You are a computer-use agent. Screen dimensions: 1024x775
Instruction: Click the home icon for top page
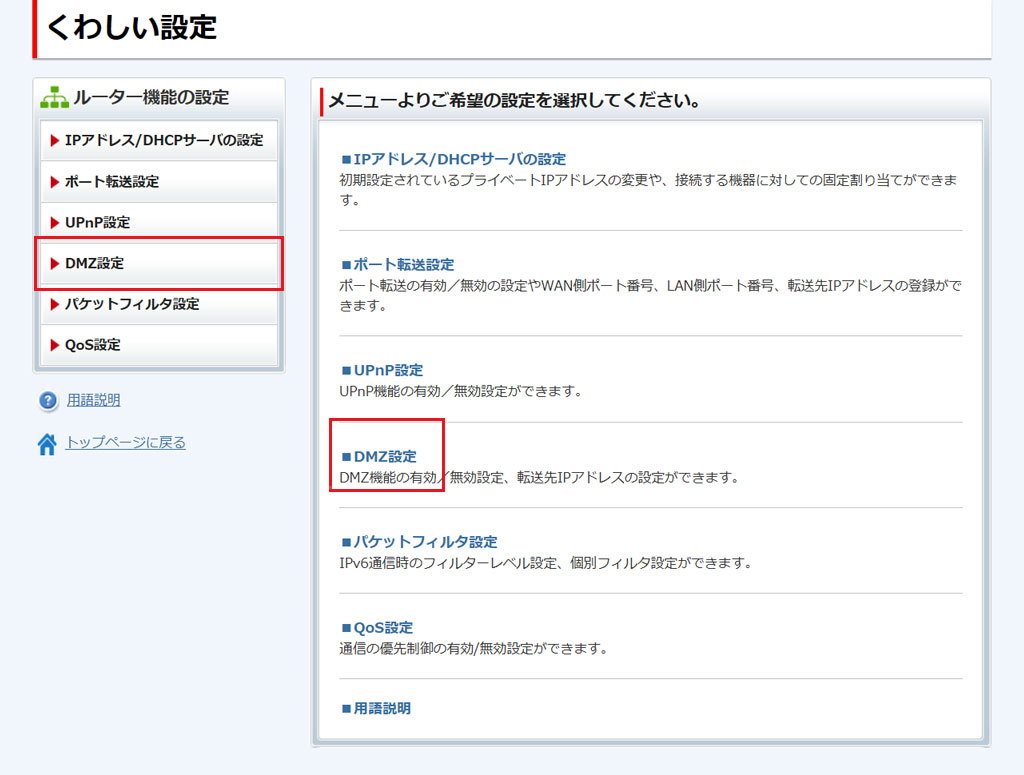(x=47, y=444)
